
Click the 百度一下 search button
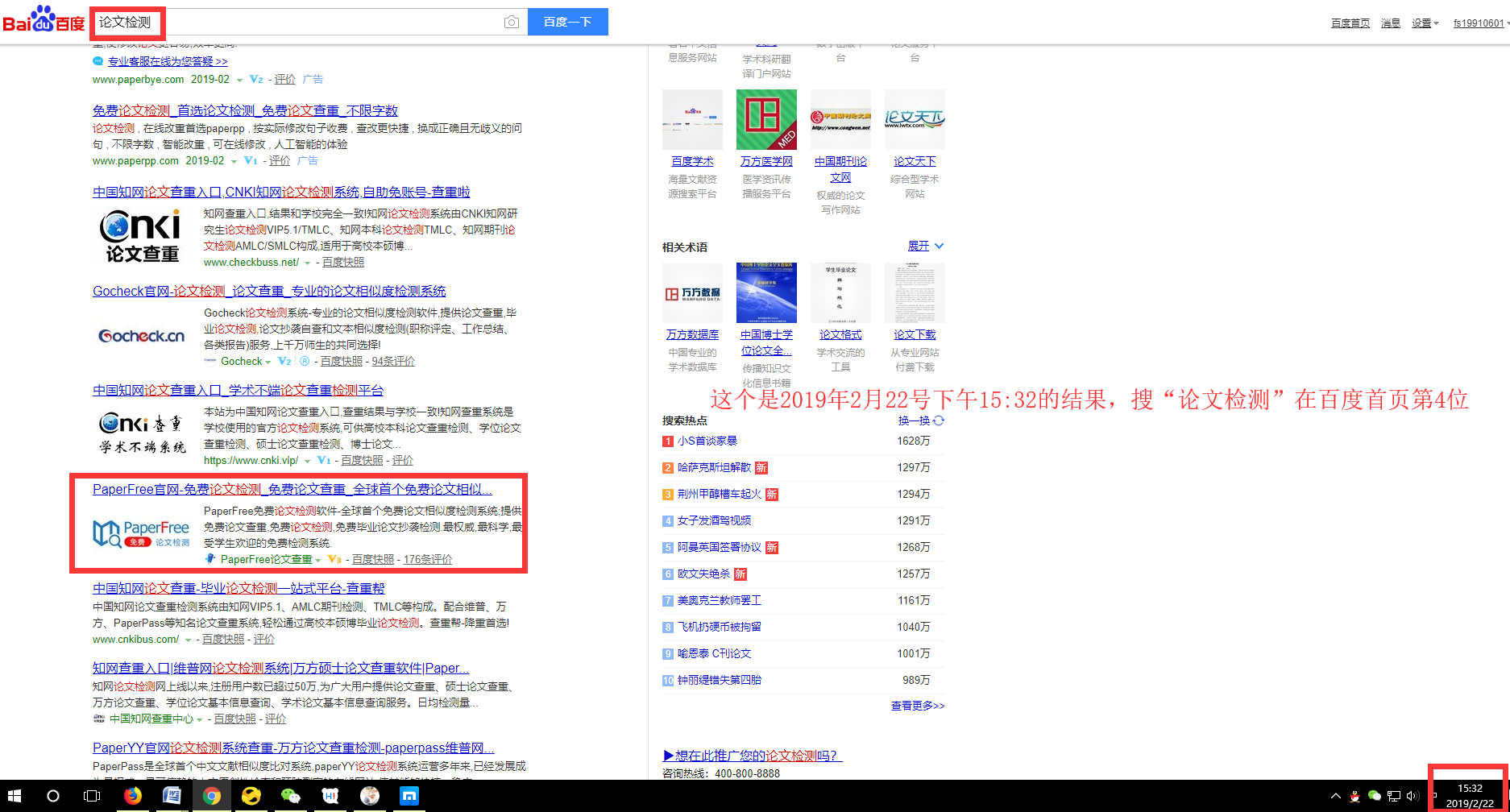[568, 22]
